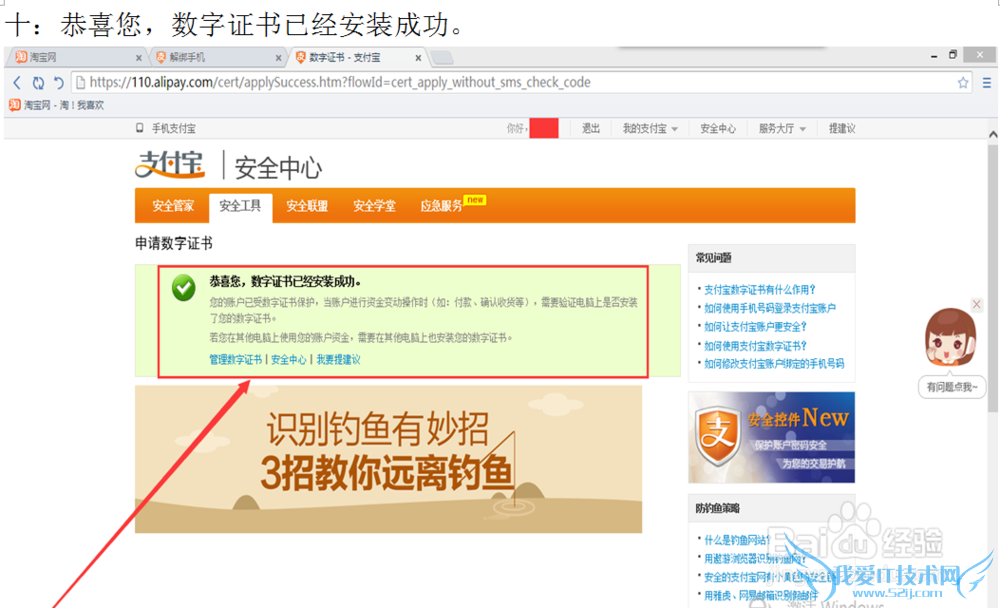Click the 有问题点我~ help bubble
This screenshot has width=1000, height=608.
point(952,387)
